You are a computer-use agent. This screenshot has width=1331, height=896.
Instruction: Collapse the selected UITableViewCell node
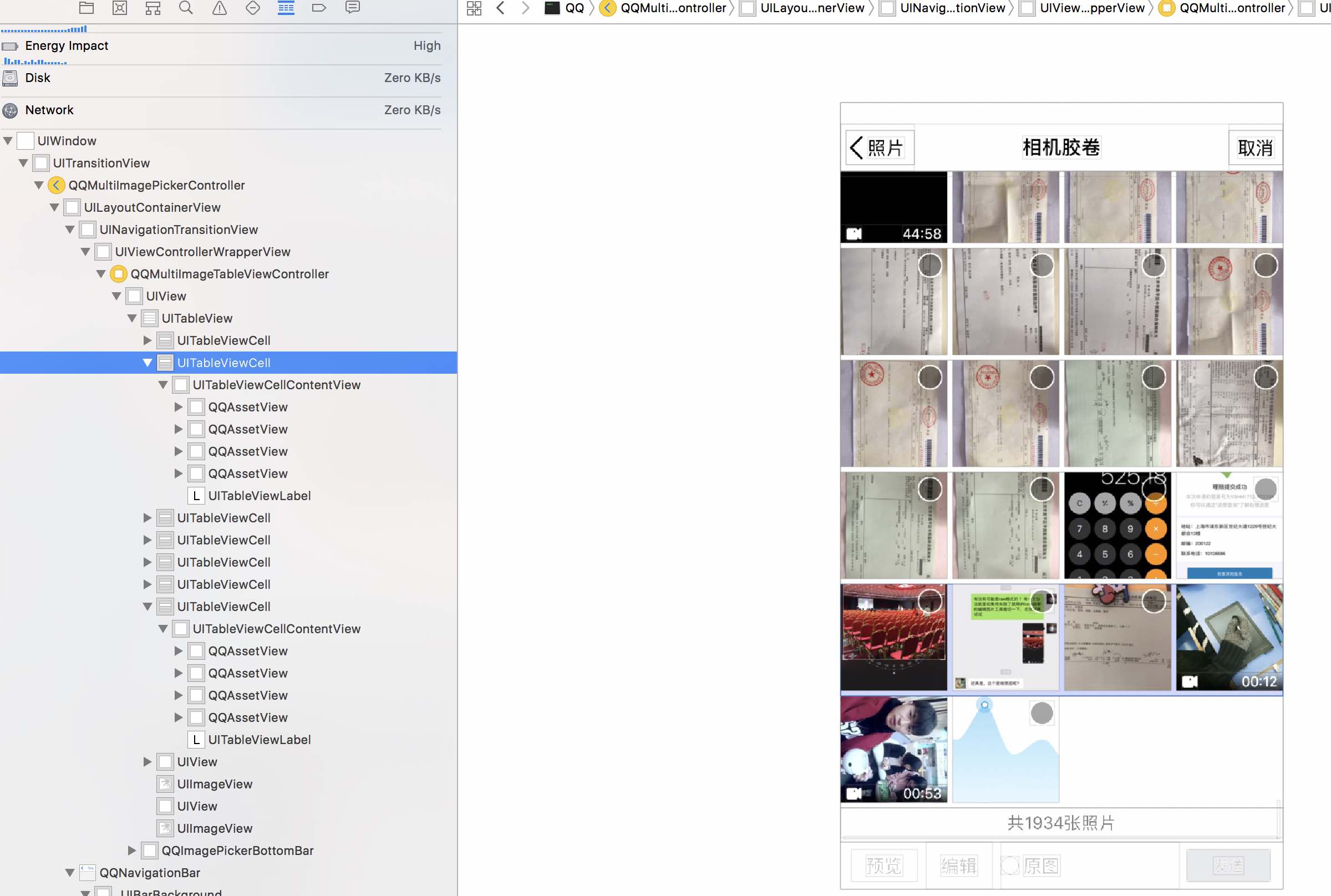coord(148,363)
